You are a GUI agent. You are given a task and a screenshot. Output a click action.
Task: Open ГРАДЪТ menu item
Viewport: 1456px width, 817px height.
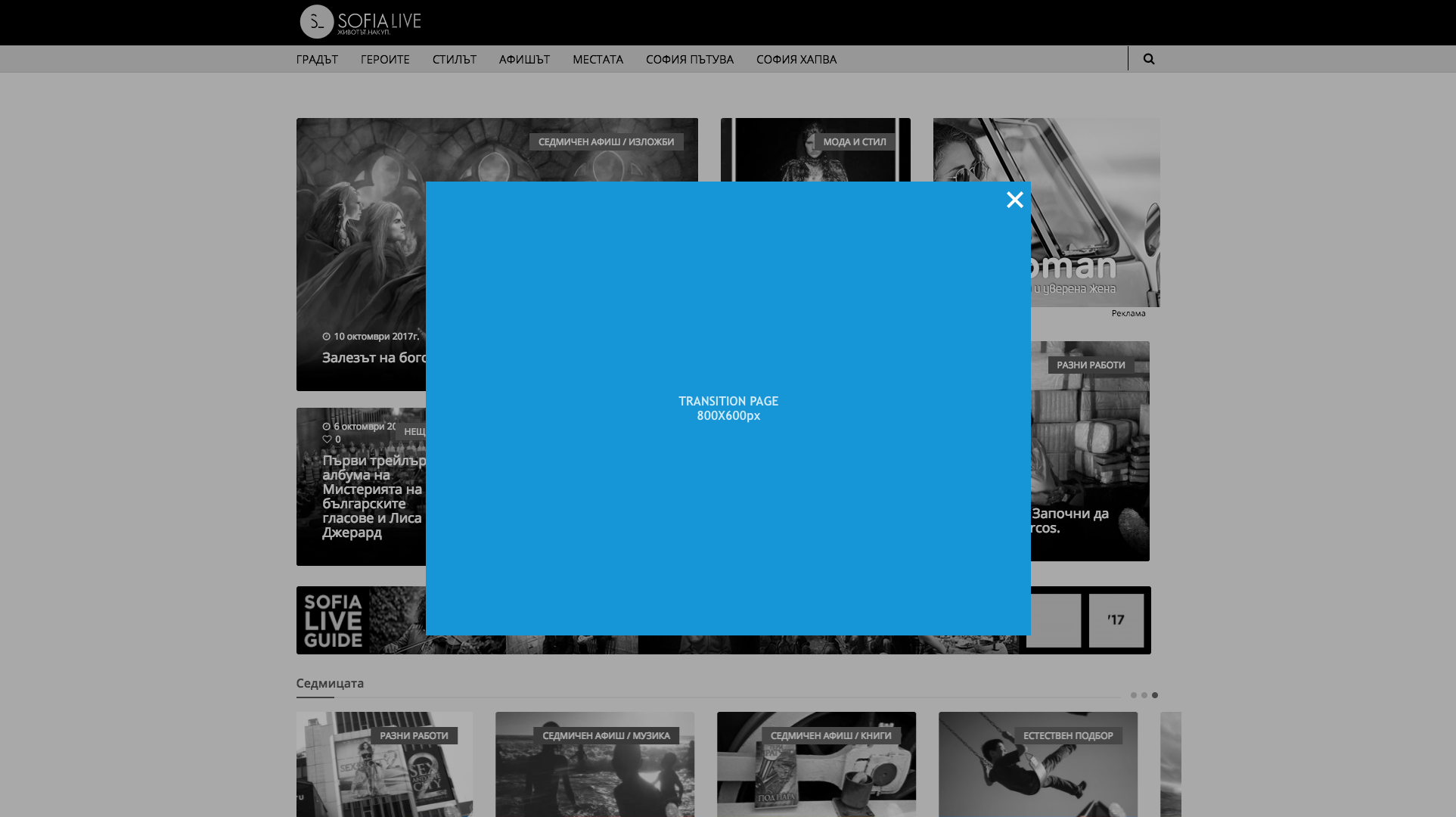click(317, 59)
